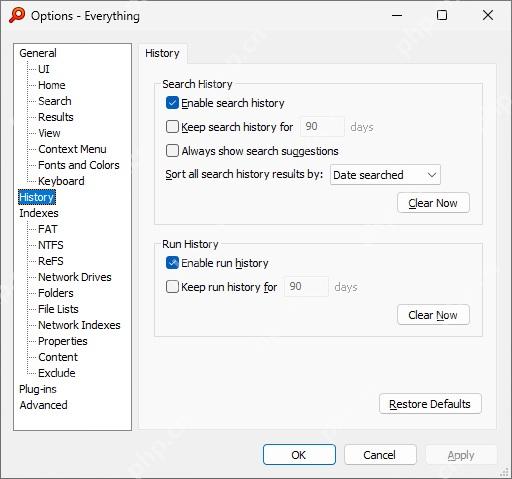Select Network Indexes in the tree
Image resolution: width=512 pixels, height=479 pixels.
click(x=79, y=325)
